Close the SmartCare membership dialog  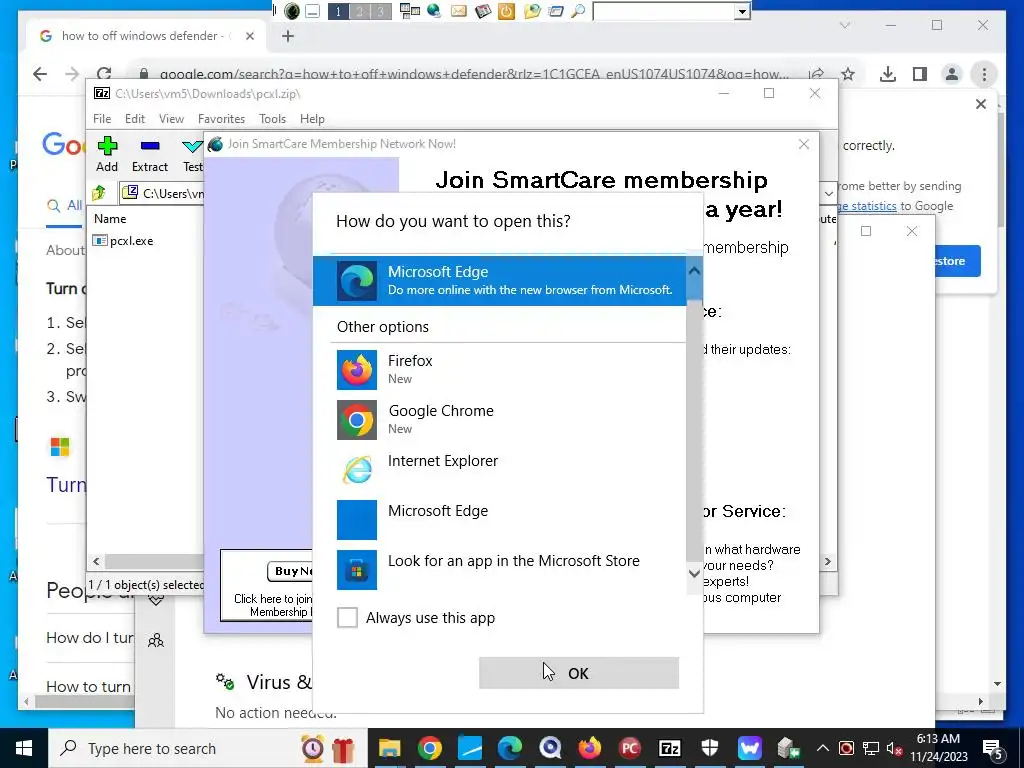pos(804,144)
